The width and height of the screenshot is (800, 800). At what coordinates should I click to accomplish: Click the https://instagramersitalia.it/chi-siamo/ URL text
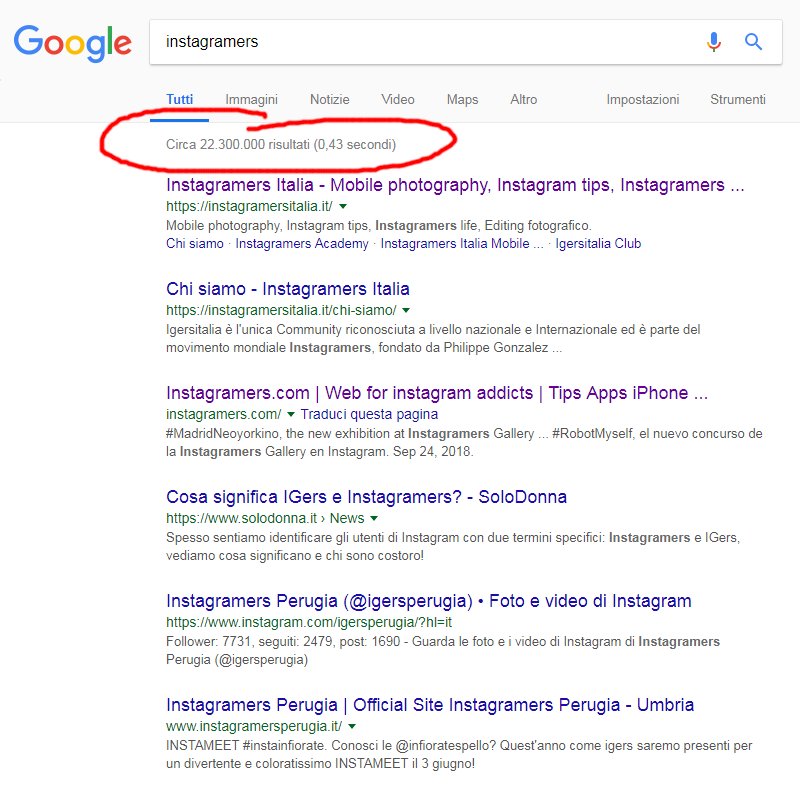click(281, 310)
